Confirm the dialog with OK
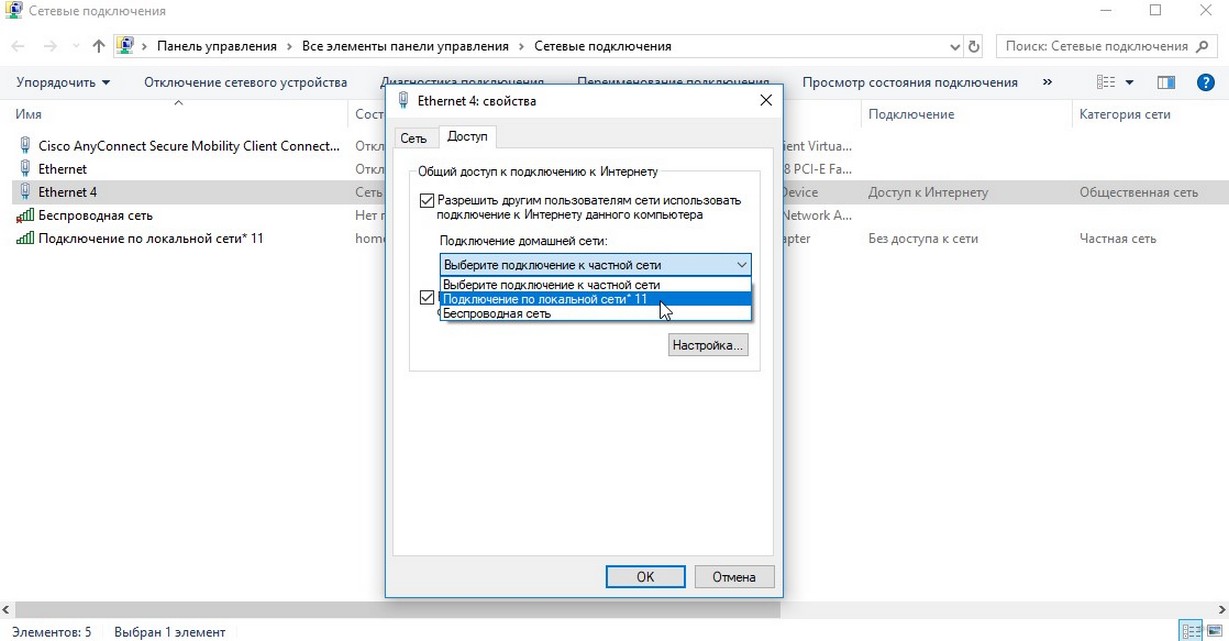The height and width of the screenshot is (641, 1229). click(645, 576)
